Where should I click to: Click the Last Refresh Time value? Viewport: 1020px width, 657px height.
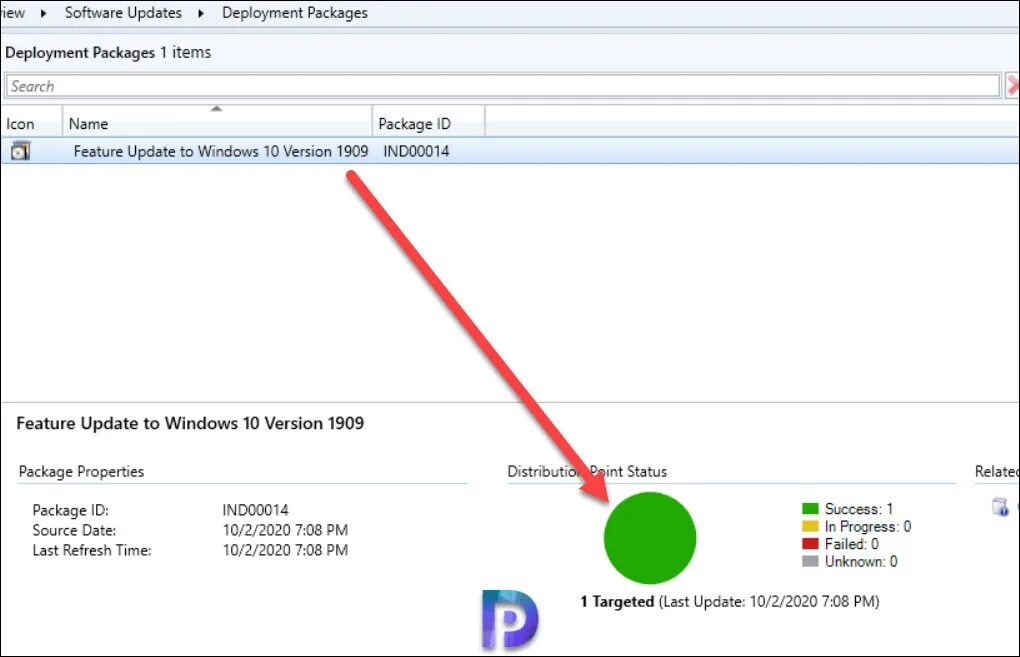(x=285, y=550)
